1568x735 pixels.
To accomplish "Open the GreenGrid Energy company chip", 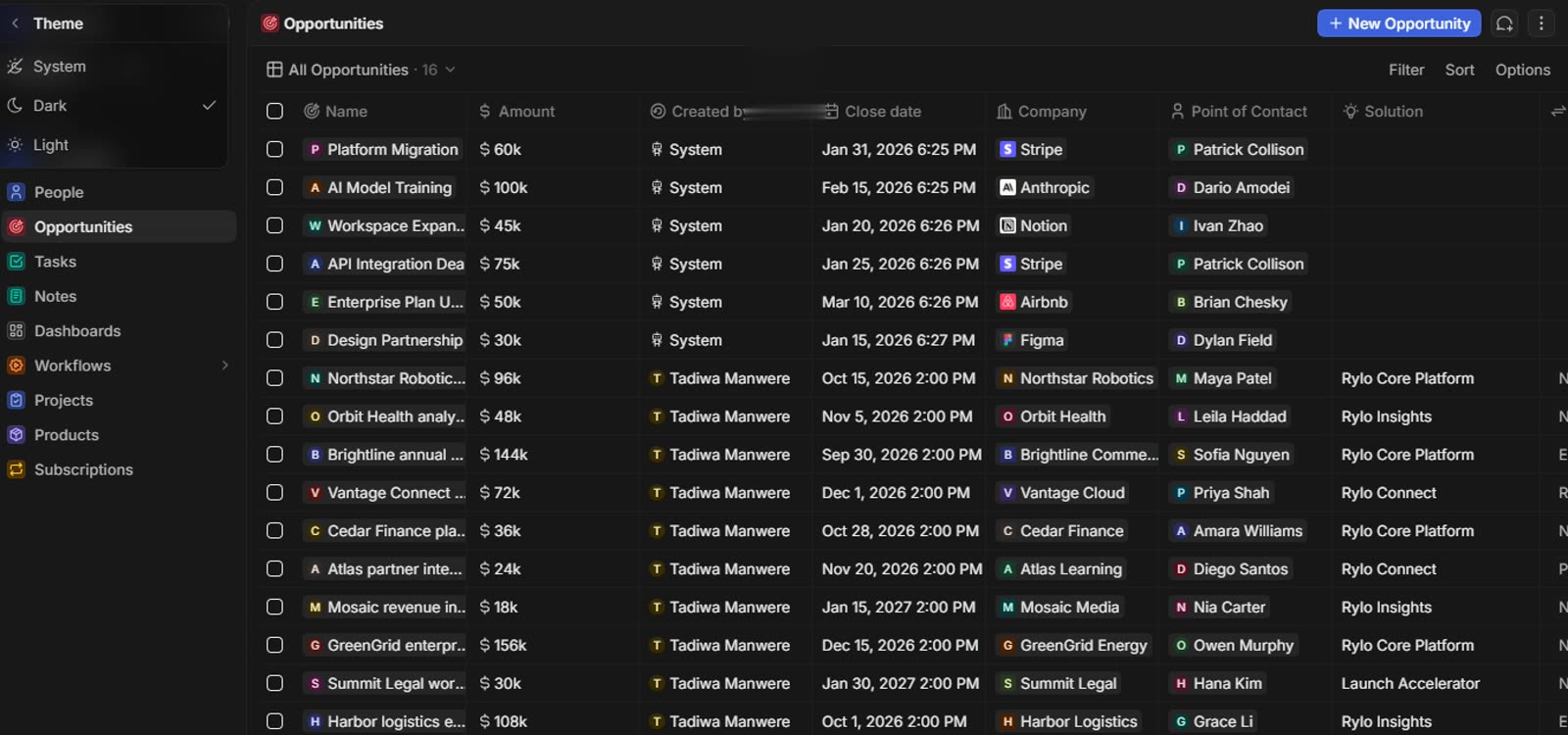I will tap(1073, 646).
